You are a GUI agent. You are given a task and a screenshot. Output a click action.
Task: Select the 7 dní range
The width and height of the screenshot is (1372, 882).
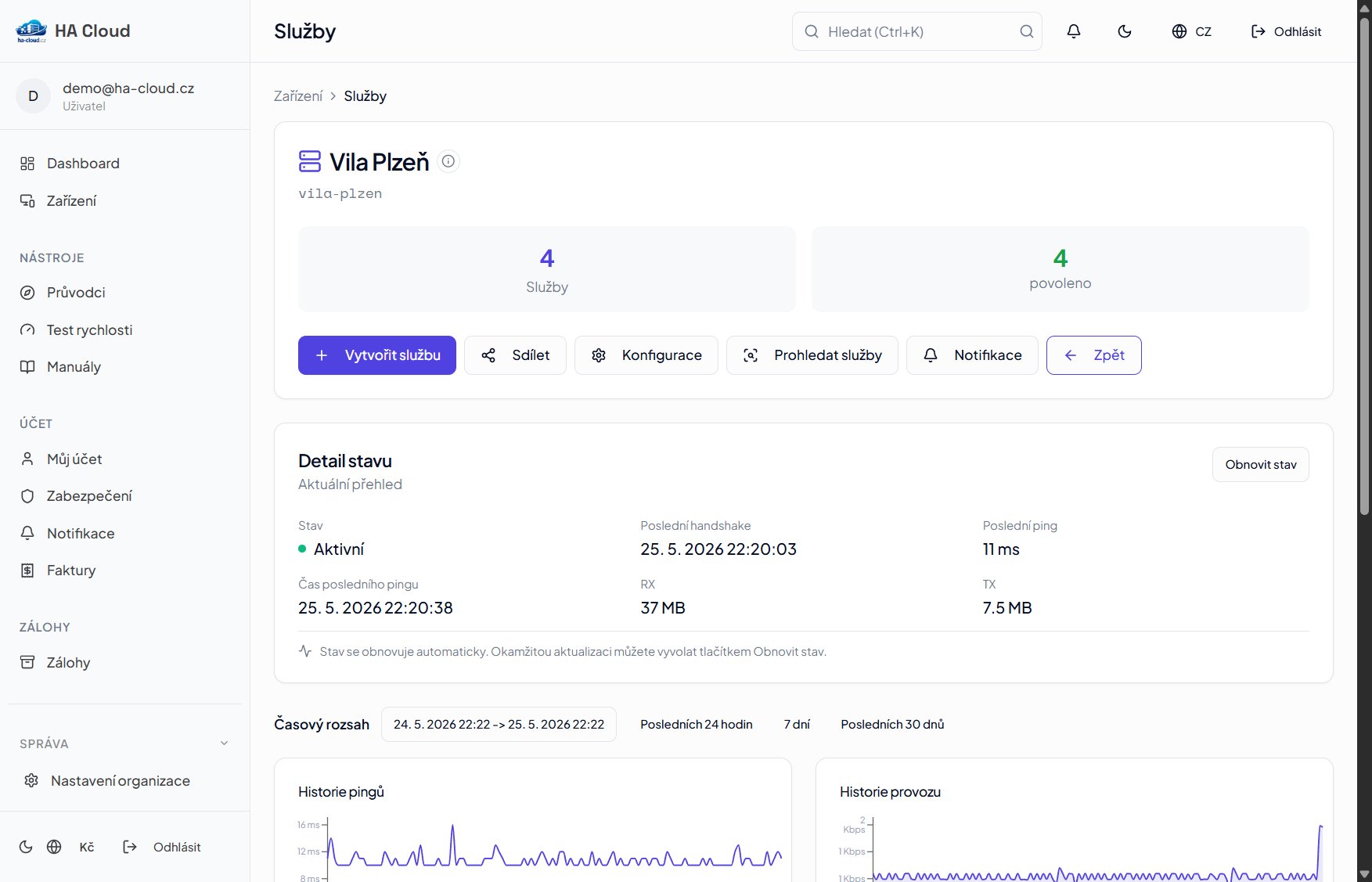[x=797, y=725]
